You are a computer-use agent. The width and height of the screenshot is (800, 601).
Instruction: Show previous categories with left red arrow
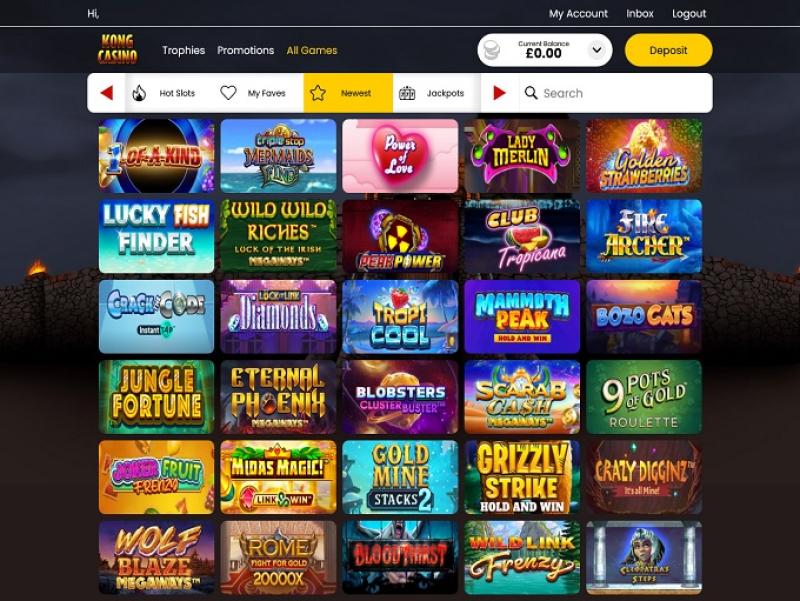[107, 93]
